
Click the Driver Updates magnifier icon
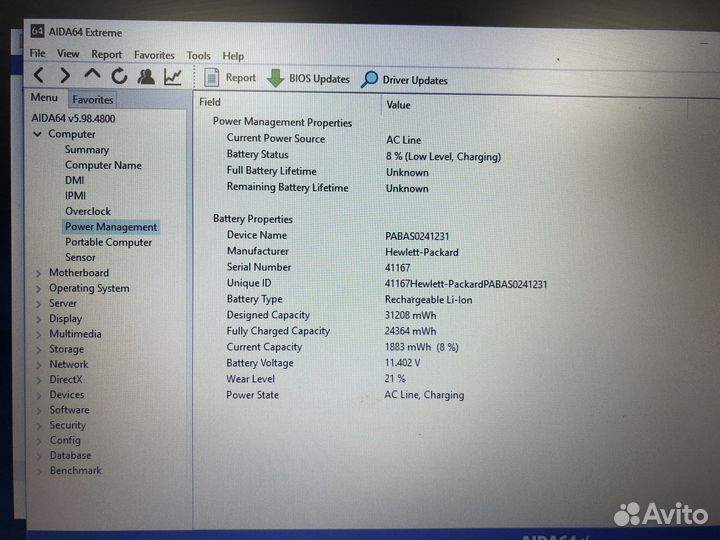click(x=369, y=79)
